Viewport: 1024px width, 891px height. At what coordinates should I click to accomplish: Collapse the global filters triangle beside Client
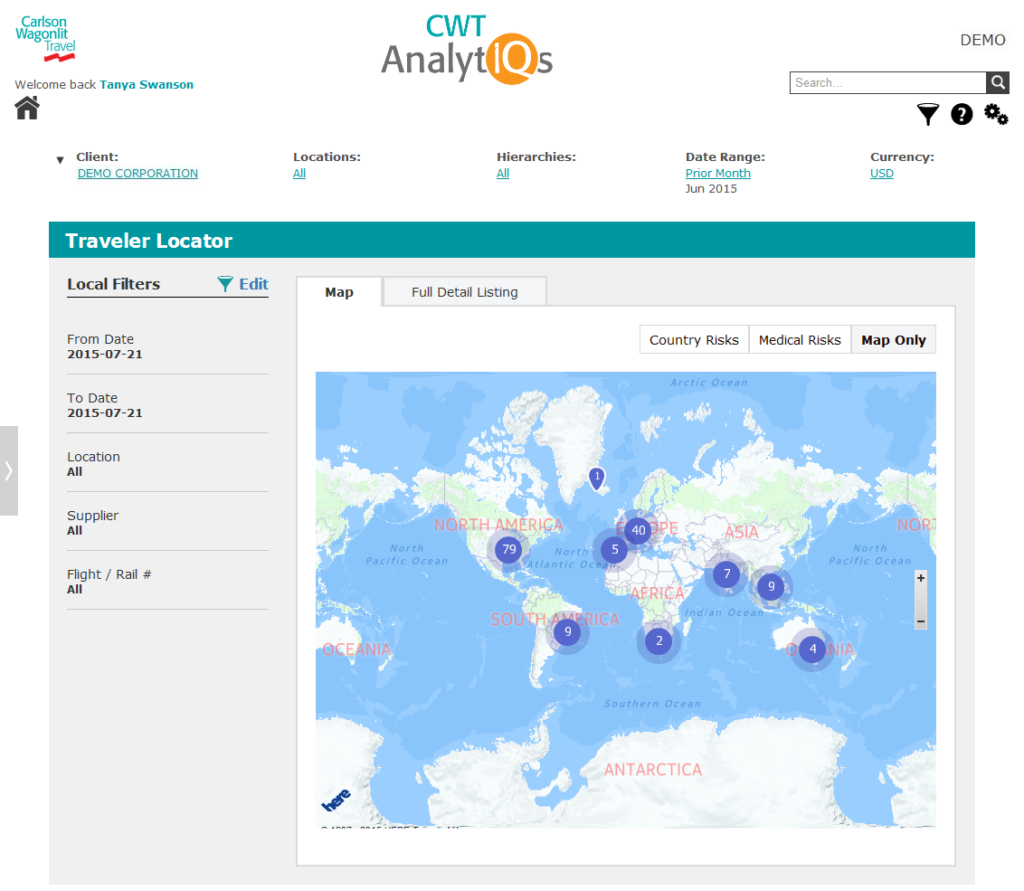[x=60, y=159]
